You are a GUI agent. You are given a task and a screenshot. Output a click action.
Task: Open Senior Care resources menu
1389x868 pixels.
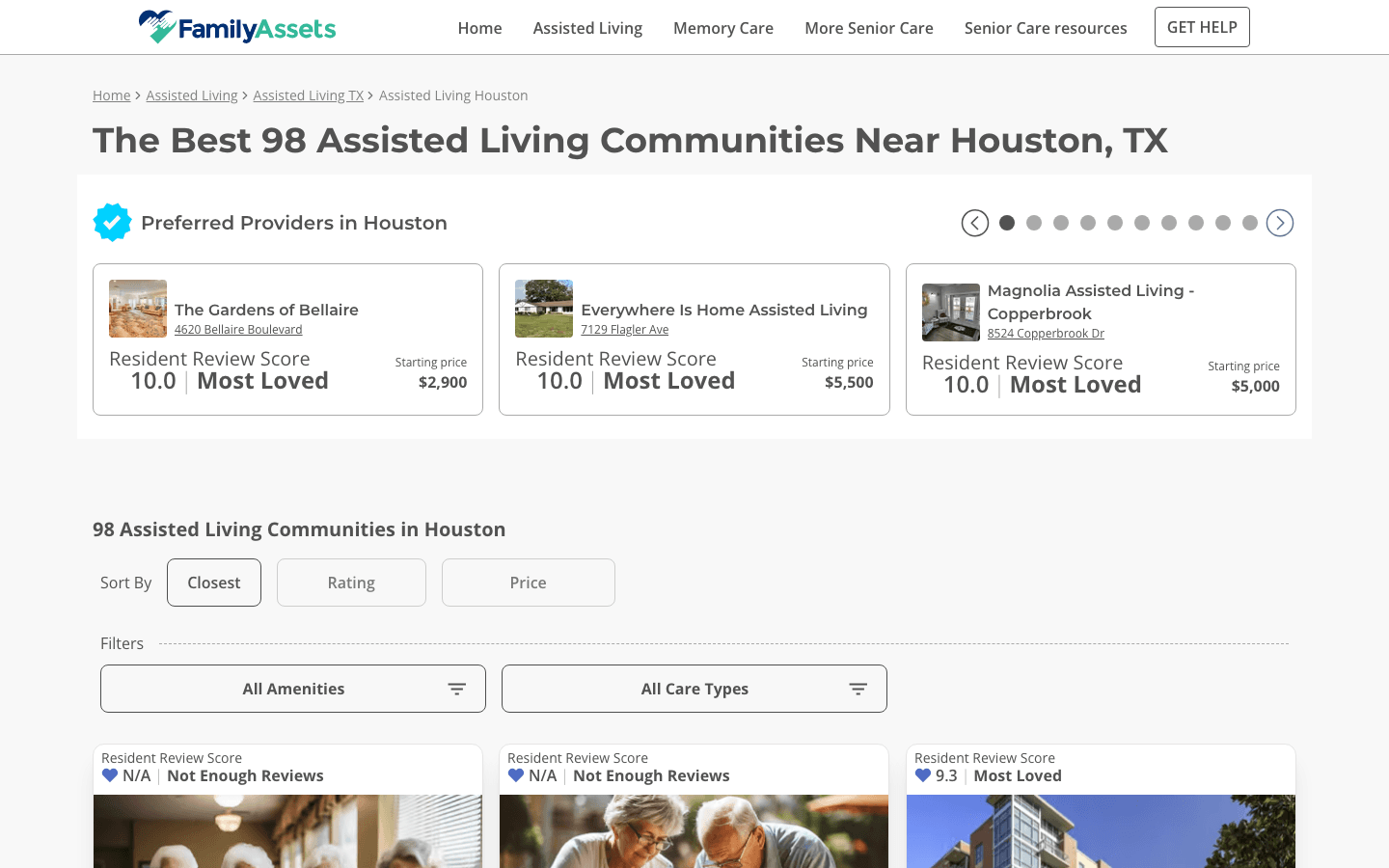1046,28
